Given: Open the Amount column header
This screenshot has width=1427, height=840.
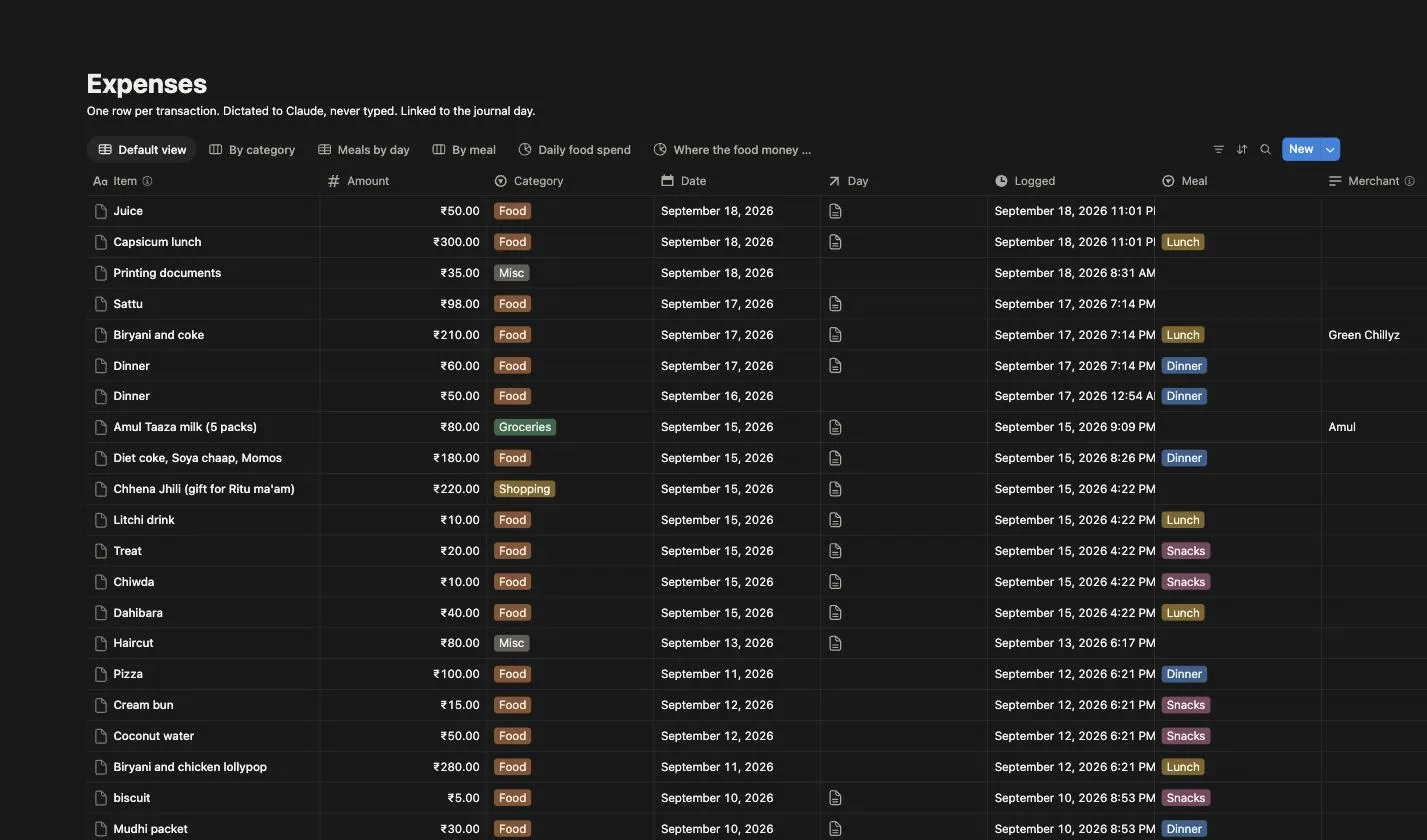Looking at the screenshot, I should pyautogui.click(x=403, y=181).
